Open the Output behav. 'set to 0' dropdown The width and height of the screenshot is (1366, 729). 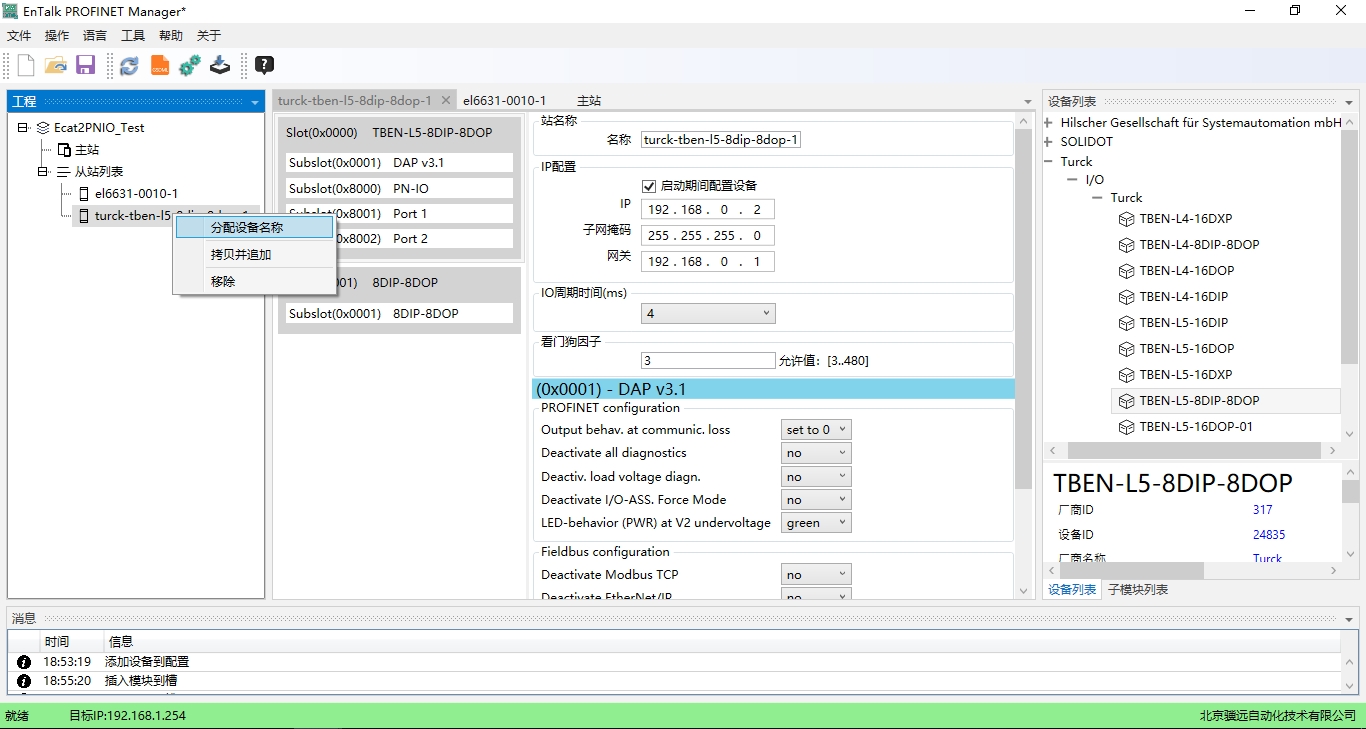pos(816,430)
